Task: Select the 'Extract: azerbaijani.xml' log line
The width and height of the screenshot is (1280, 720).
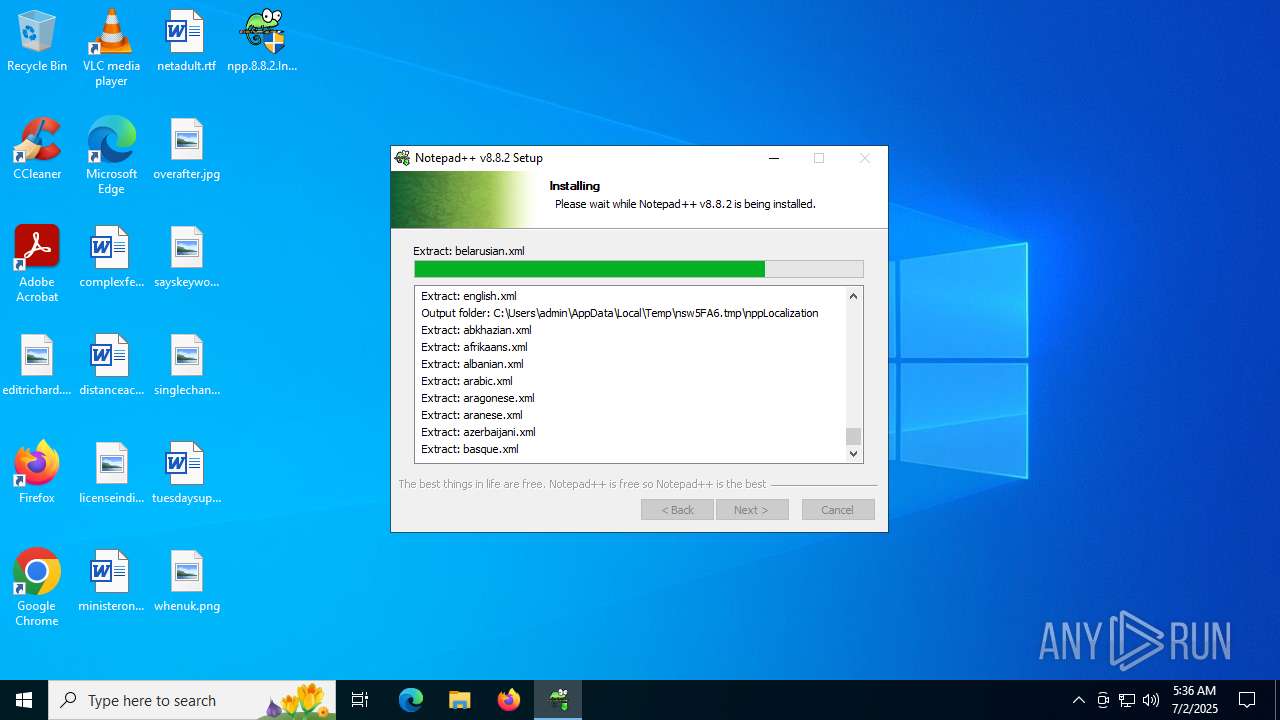Action: coord(478,432)
